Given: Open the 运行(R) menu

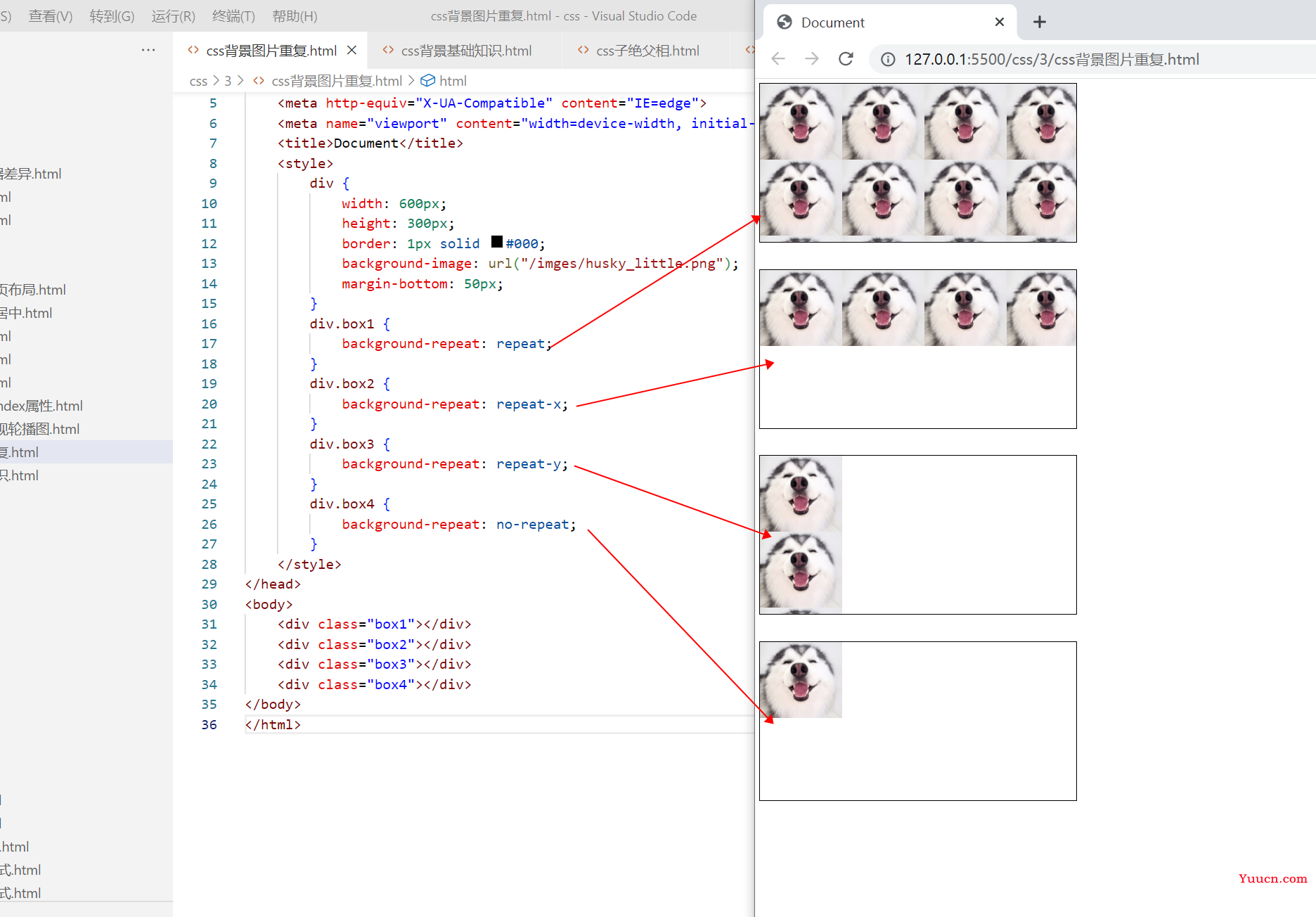Looking at the screenshot, I should (x=174, y=16).
